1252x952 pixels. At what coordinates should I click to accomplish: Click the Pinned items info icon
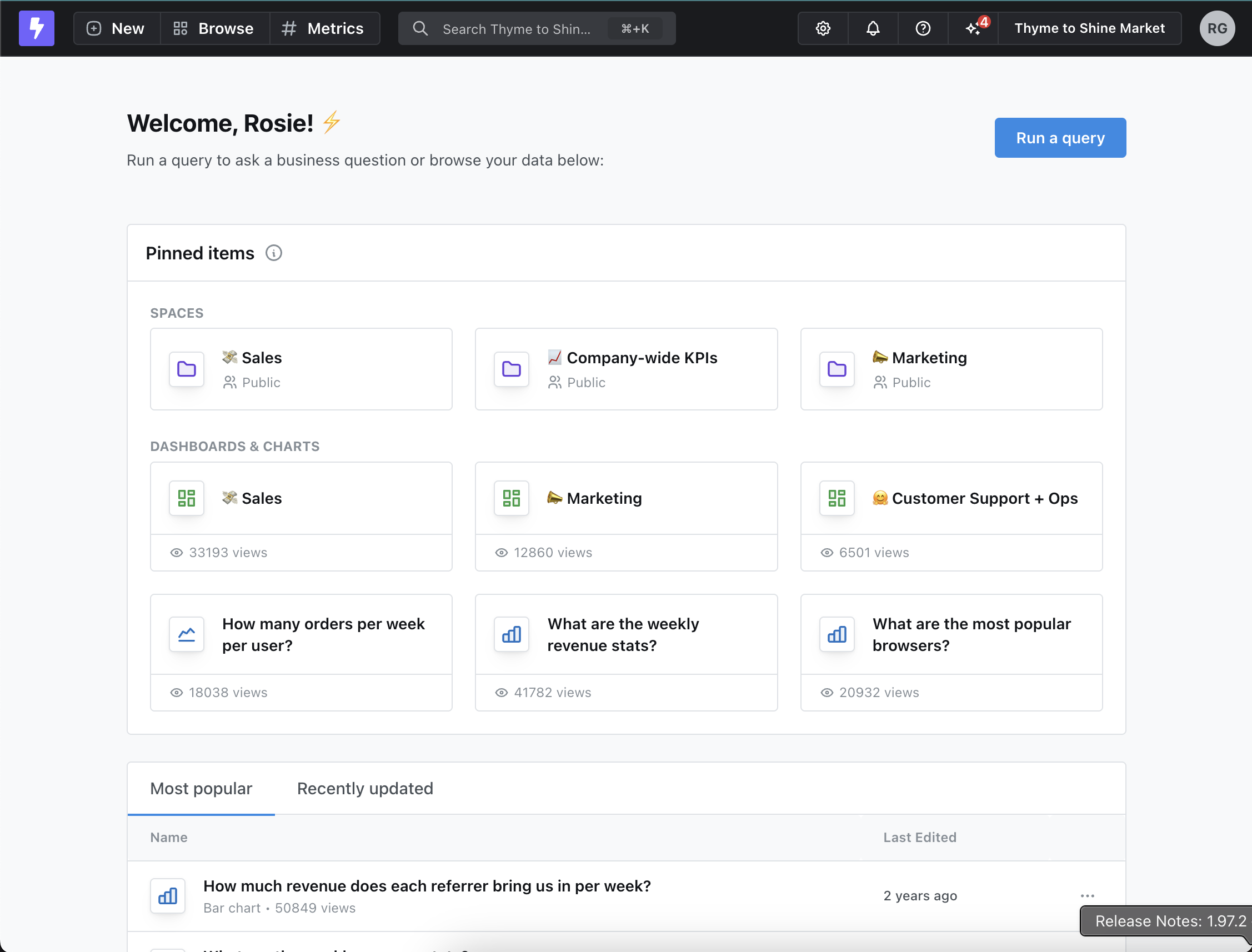pos(274,253)
